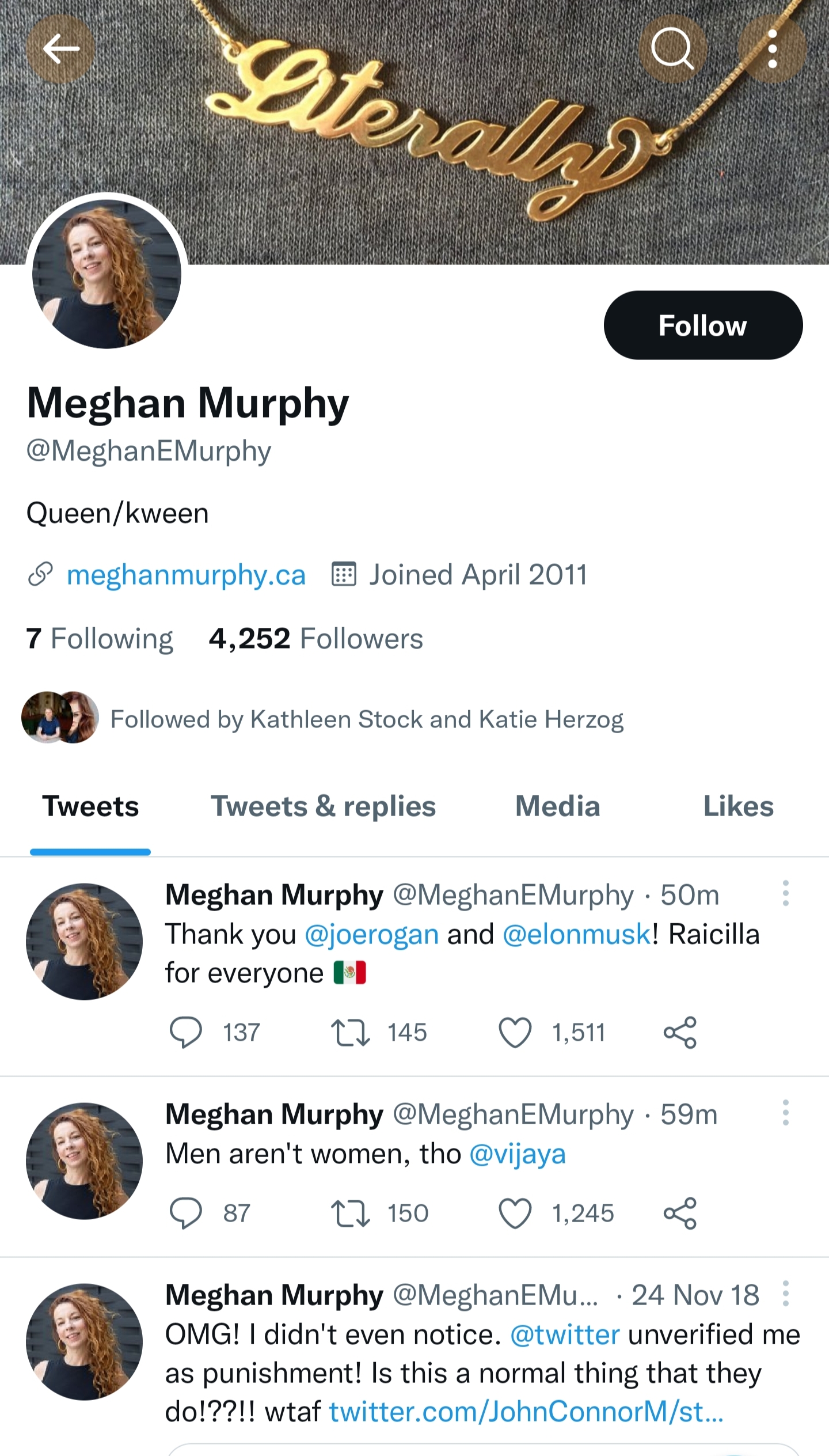The image size is (829, 1456).
Task: Retweet the Raicilla tweet with 145 retweets
Action: 350,1033
